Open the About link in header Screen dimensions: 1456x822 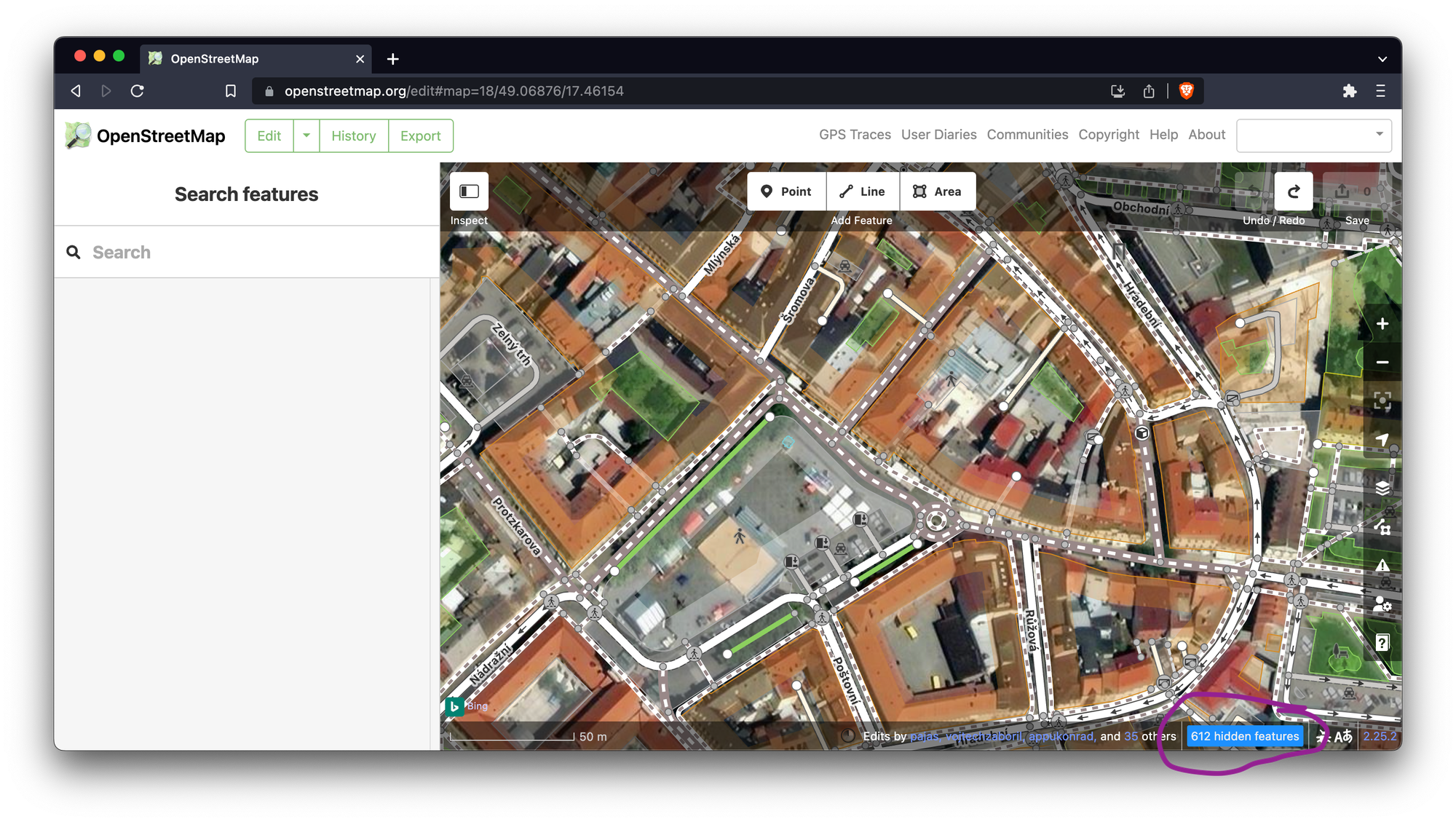click(1206, 135)
